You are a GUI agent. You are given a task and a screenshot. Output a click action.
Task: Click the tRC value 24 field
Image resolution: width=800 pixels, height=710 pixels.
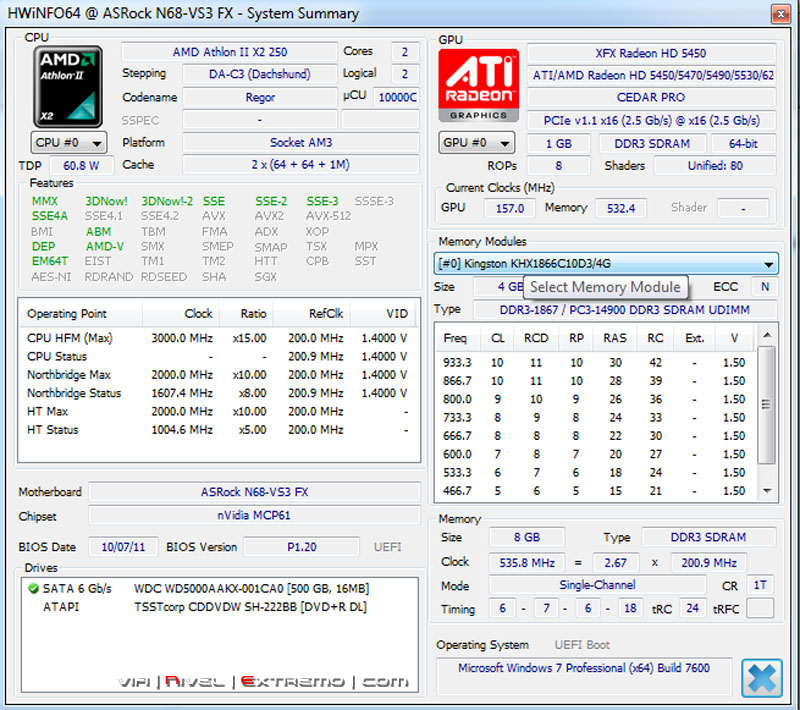tap(692, 608)
